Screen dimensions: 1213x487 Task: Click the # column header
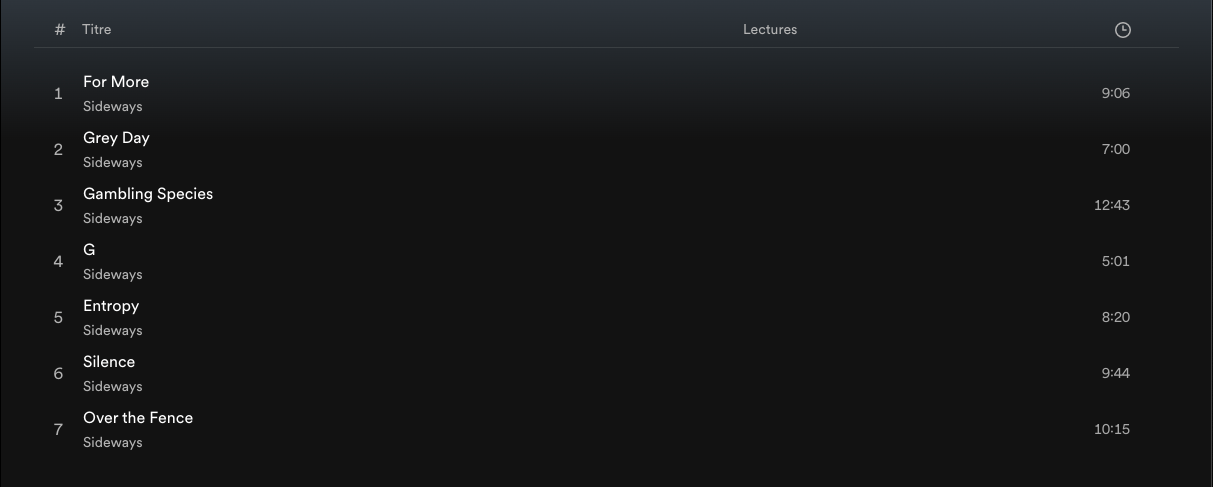60,30
